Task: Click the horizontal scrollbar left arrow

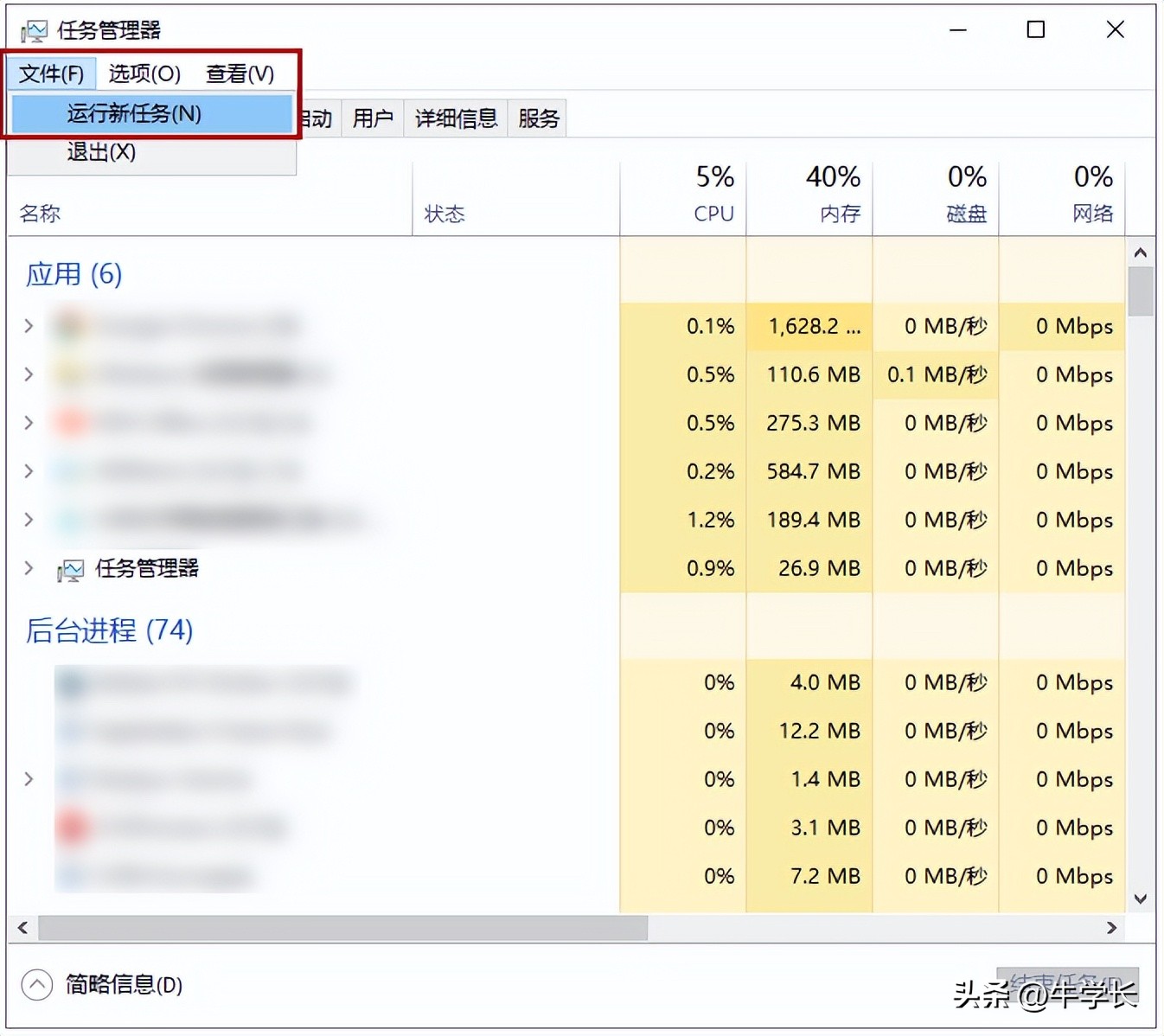Action: pyautogui.click(x=22, y=928)
